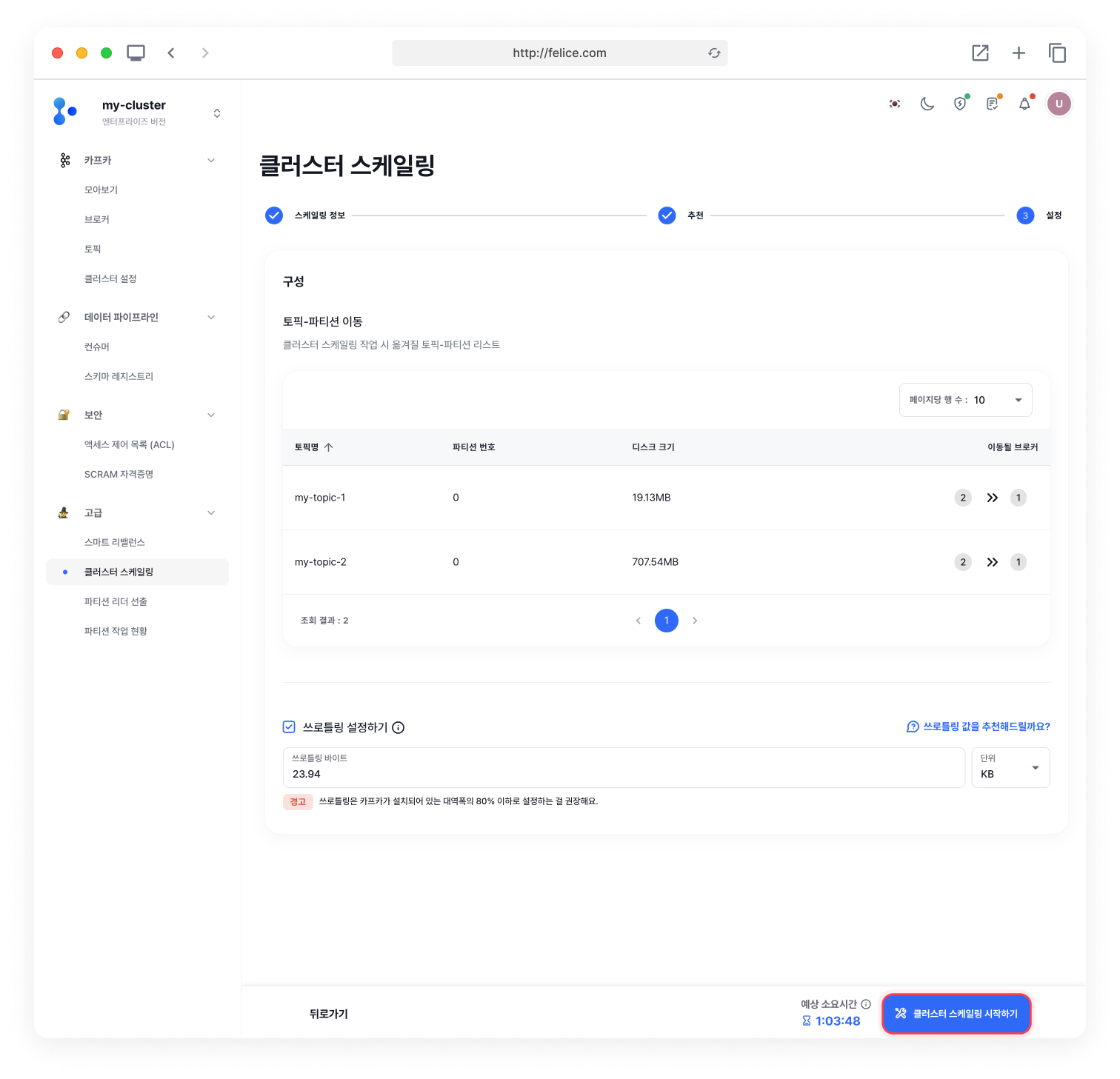
Task: Click the double arrow in my-topic-1 row
Action: [x=993, y=498]
